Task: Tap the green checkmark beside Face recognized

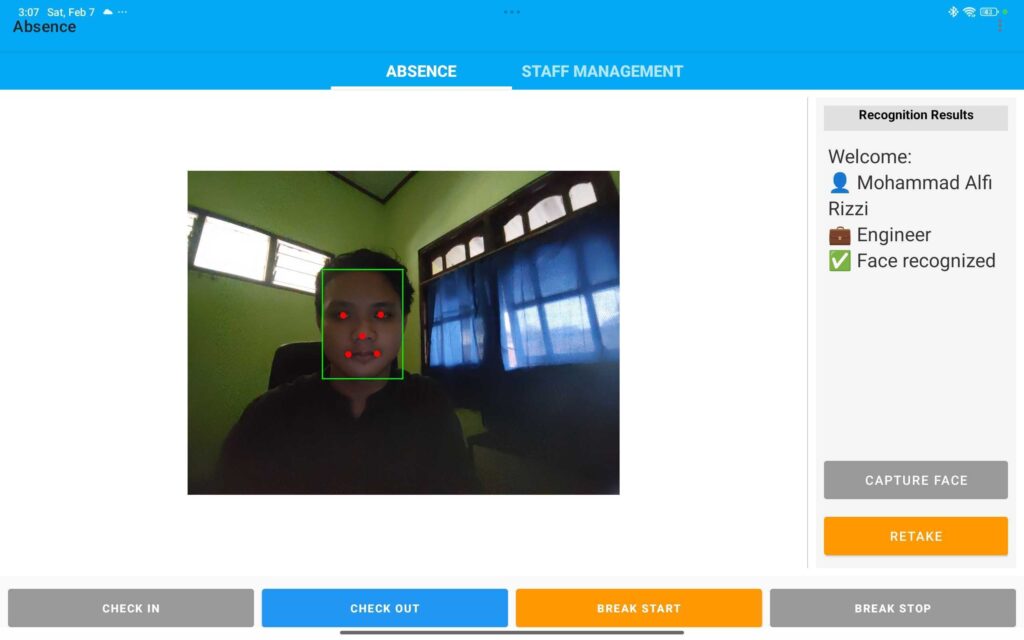Action: coord(839,261)
